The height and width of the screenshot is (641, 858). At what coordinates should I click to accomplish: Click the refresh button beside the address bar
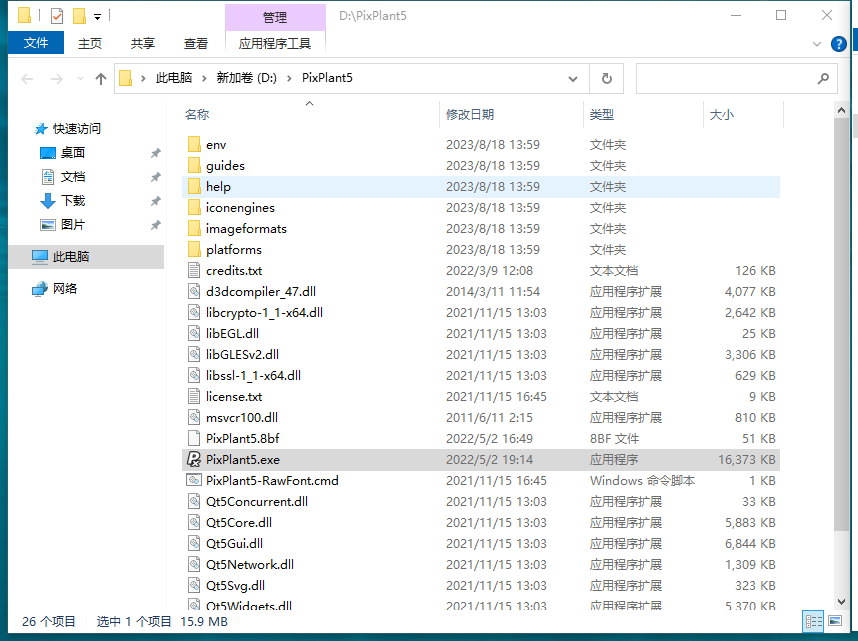pos(606,78)
